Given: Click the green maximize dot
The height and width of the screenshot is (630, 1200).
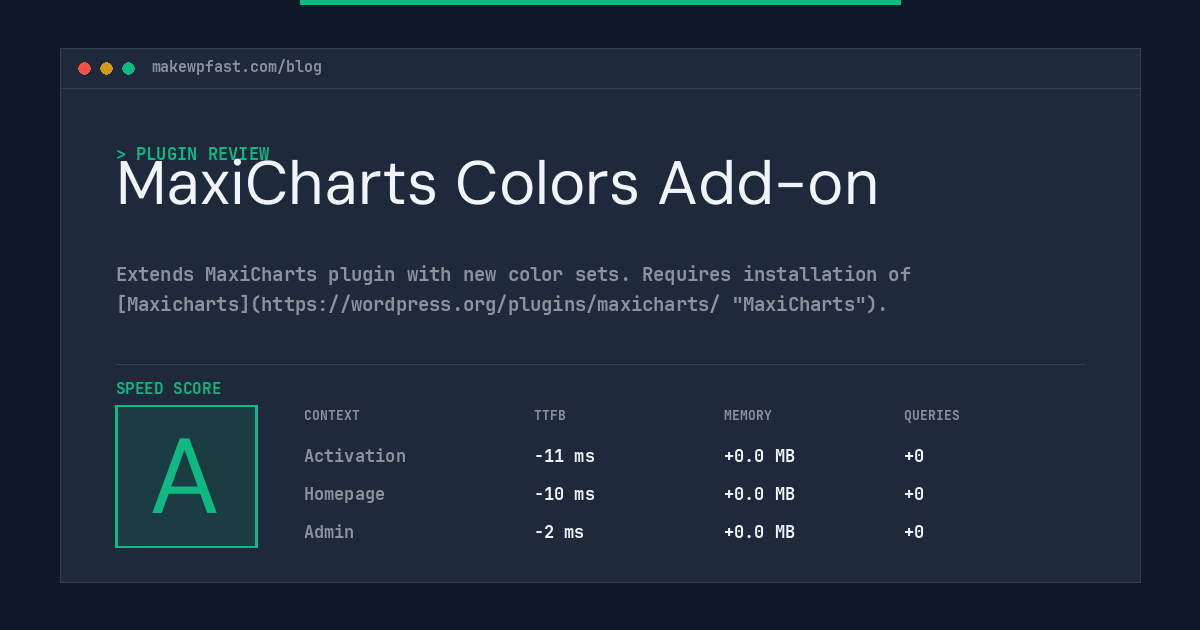Looking at the screenshot, I should 128,68.
